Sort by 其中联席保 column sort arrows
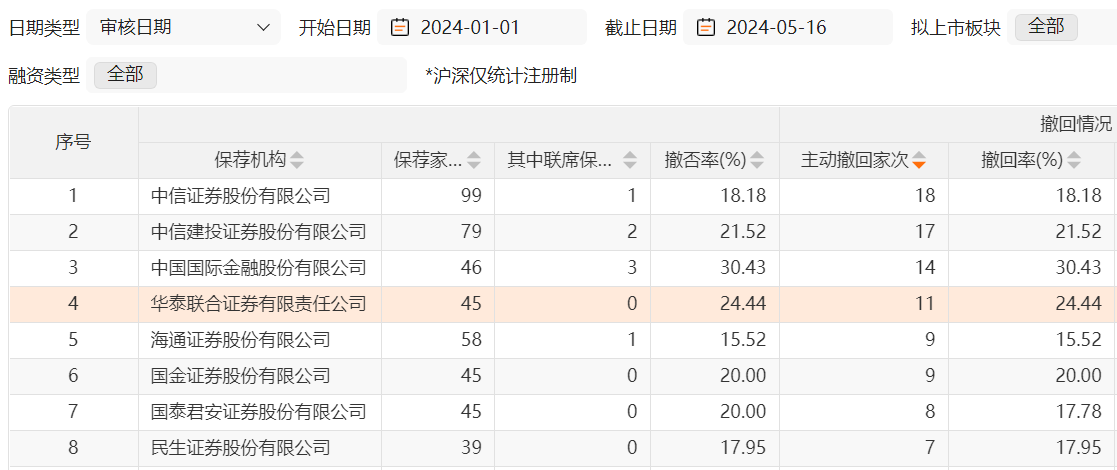1117x470 pixels. pos(630,161)
